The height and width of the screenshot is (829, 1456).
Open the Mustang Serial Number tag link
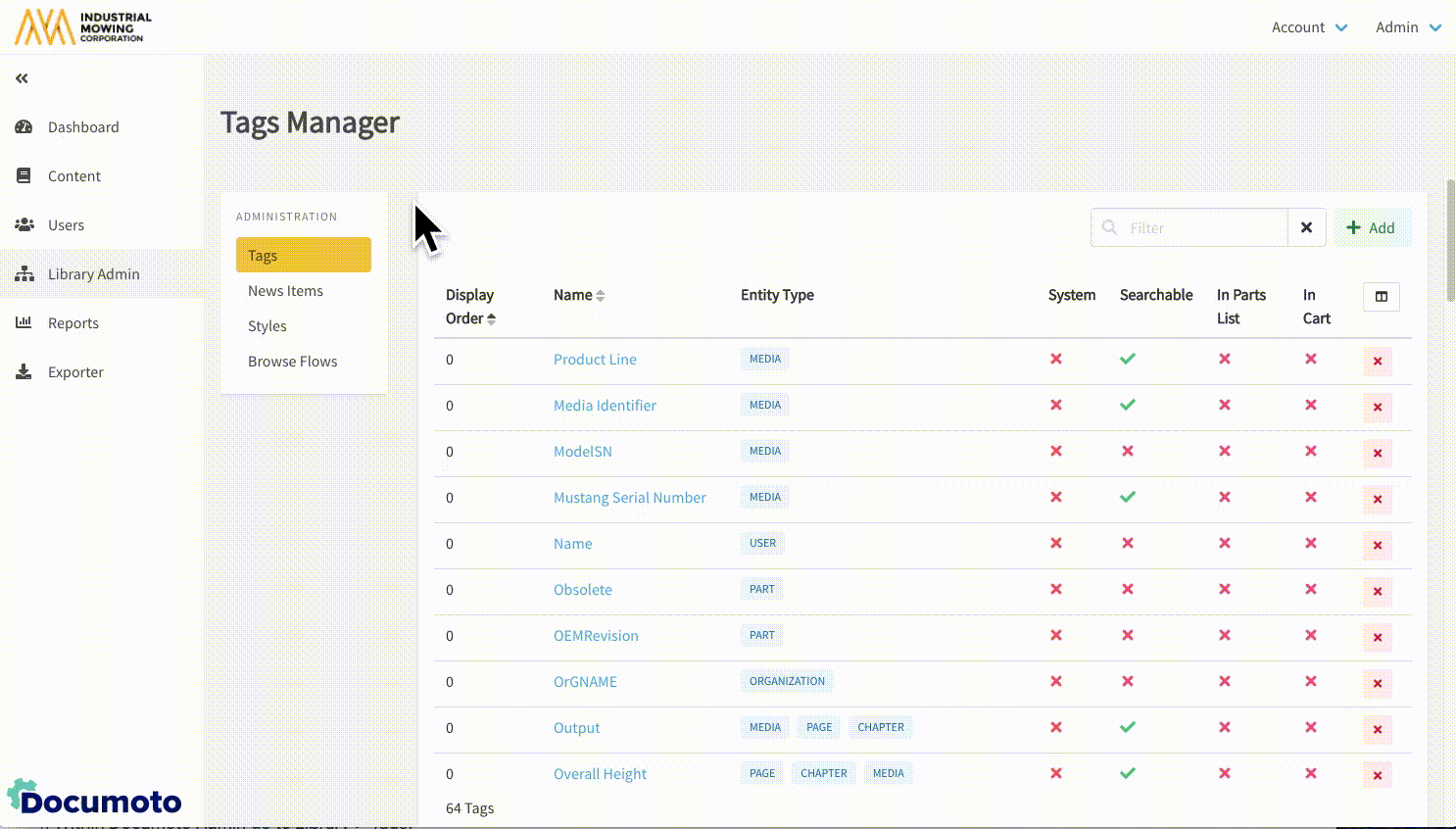(629, 498)
